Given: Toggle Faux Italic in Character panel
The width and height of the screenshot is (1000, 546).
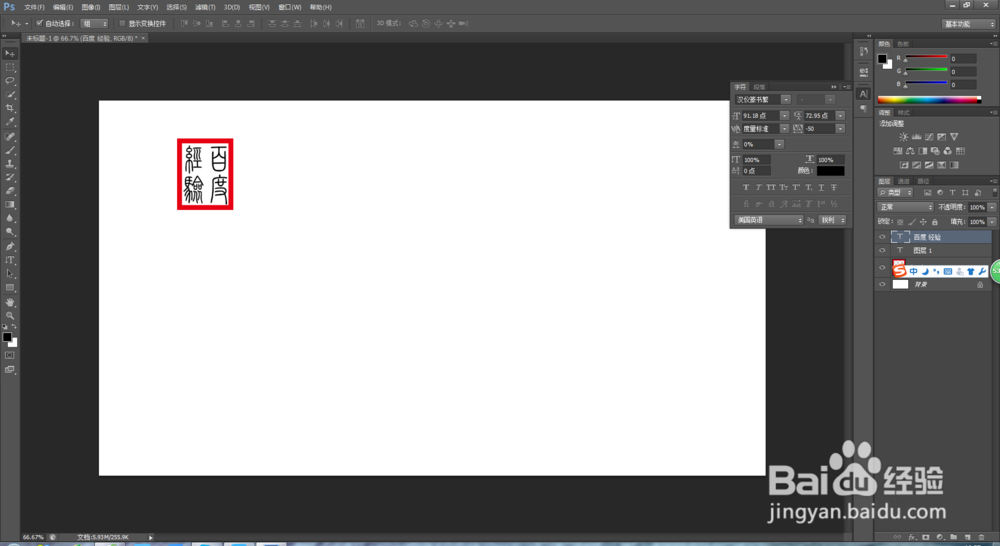Looking at the screenshot, I should (x=758, y=188).
